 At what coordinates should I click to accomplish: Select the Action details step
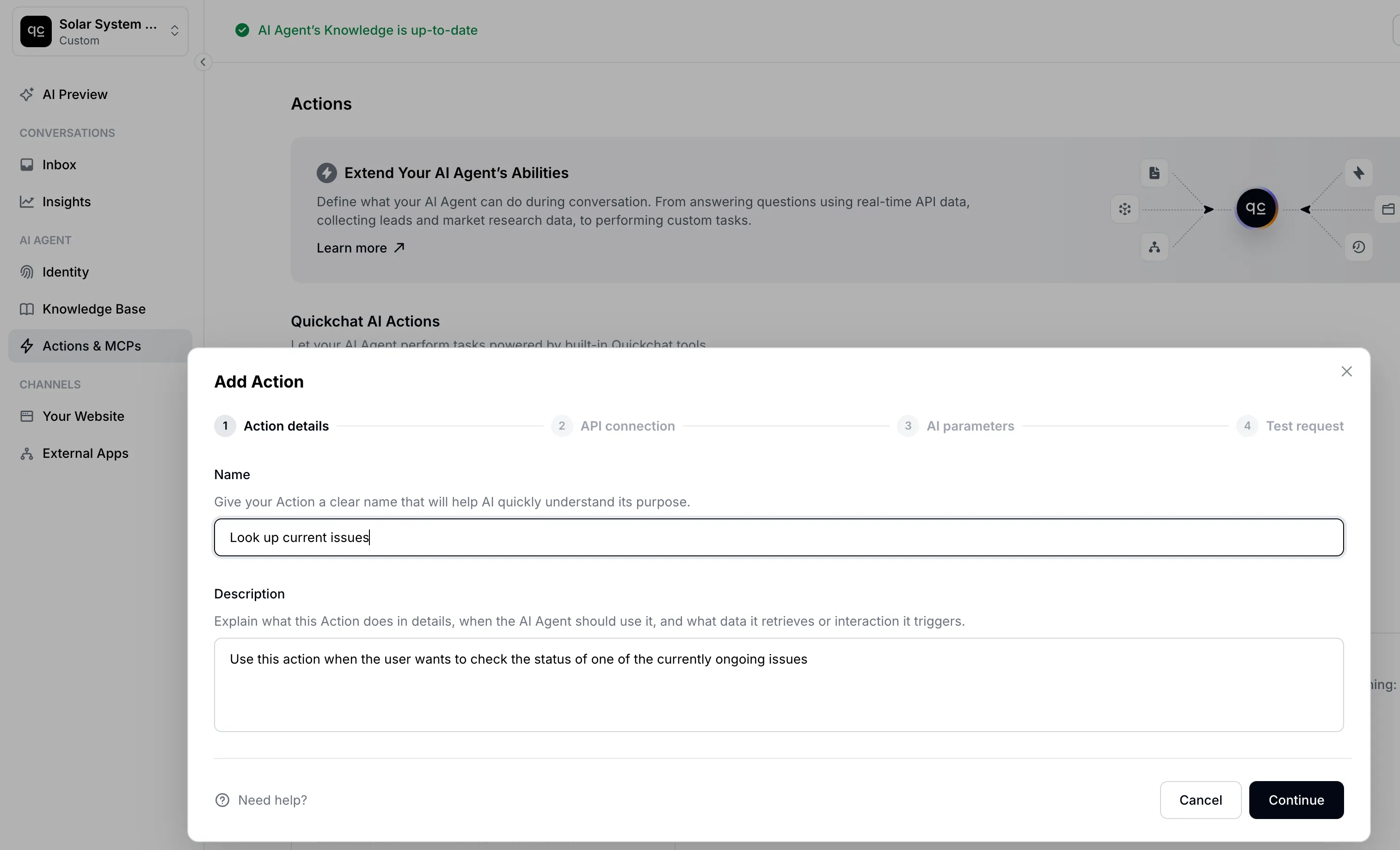tap(271, 426)
